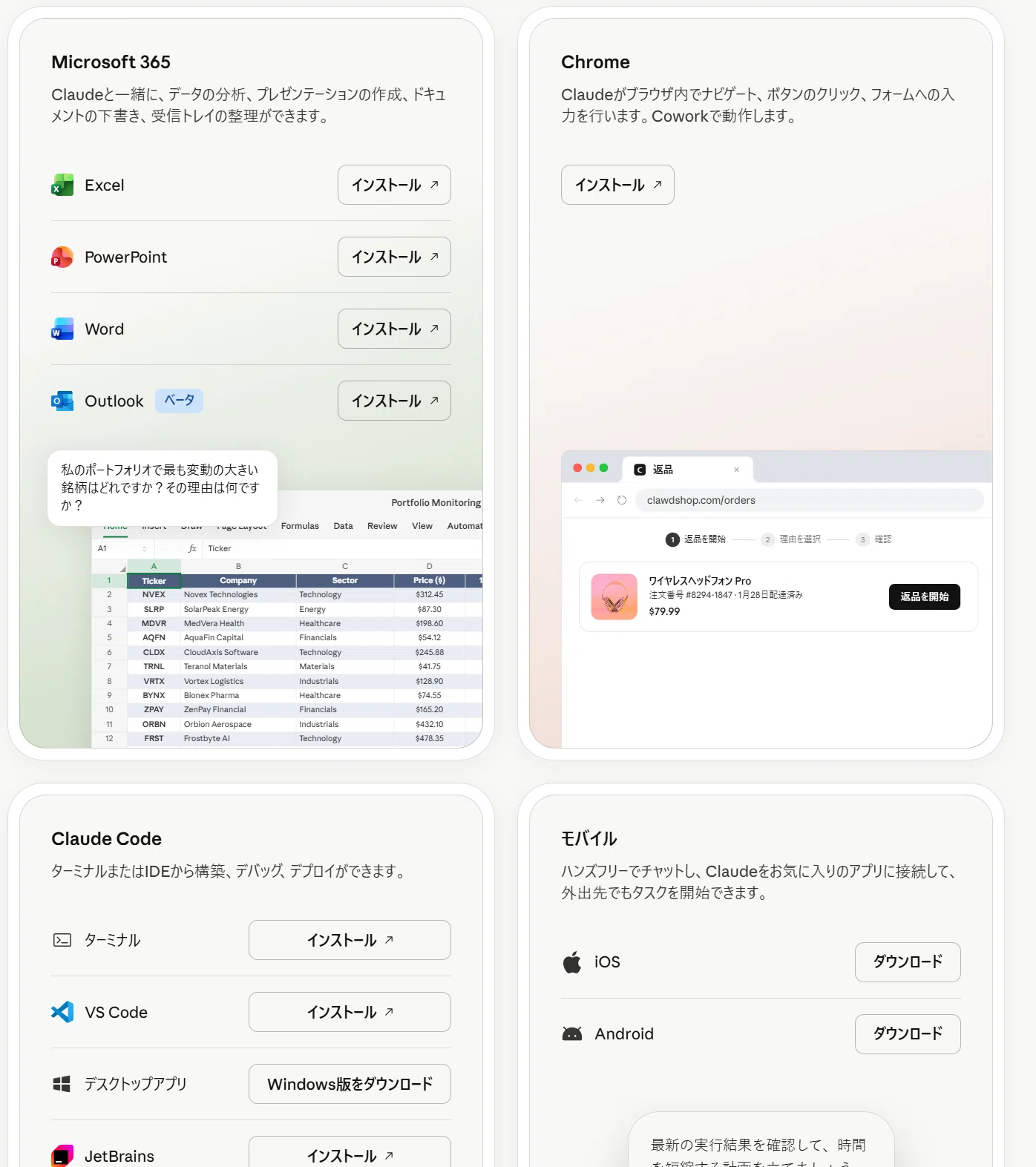Click the 返品を開始 black button
Screen dimensions: 1036x1167
[x=925, y=596]
